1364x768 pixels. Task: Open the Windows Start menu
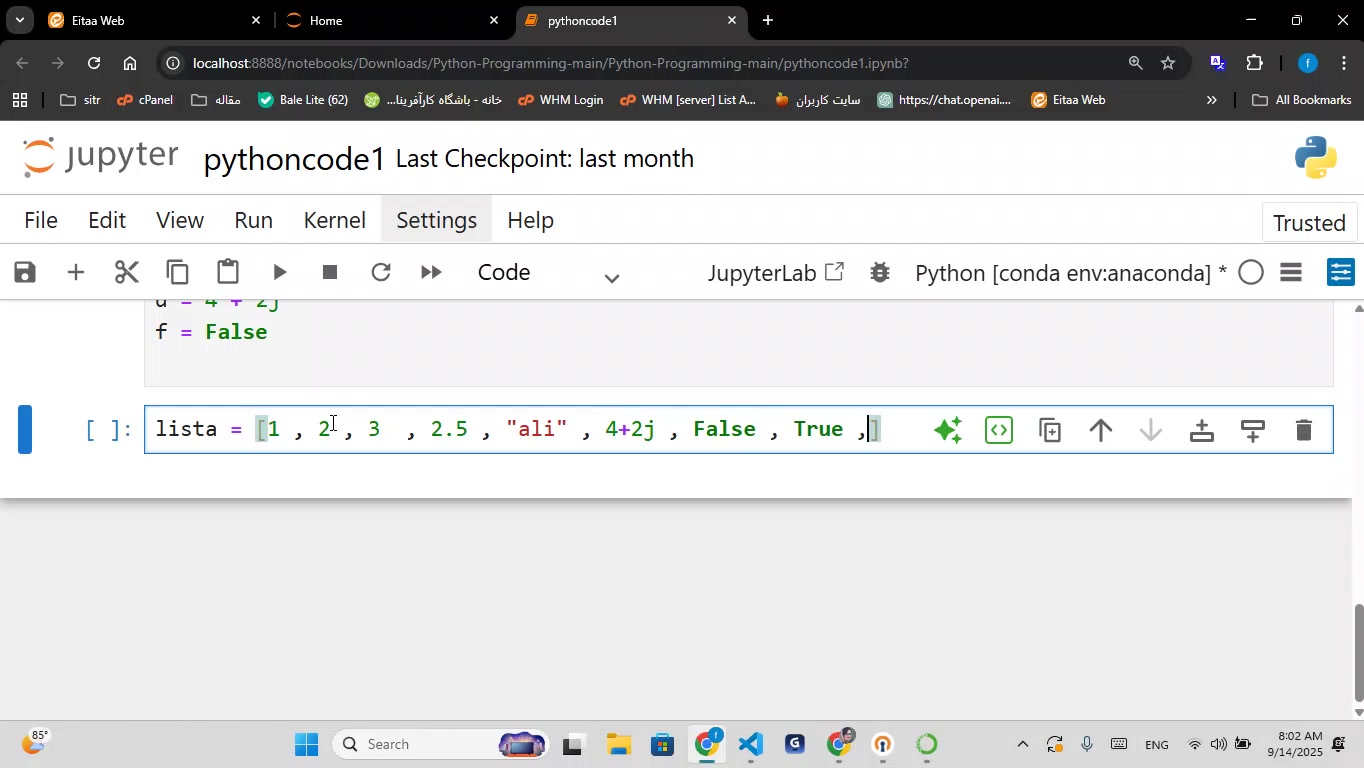(306, 744)
